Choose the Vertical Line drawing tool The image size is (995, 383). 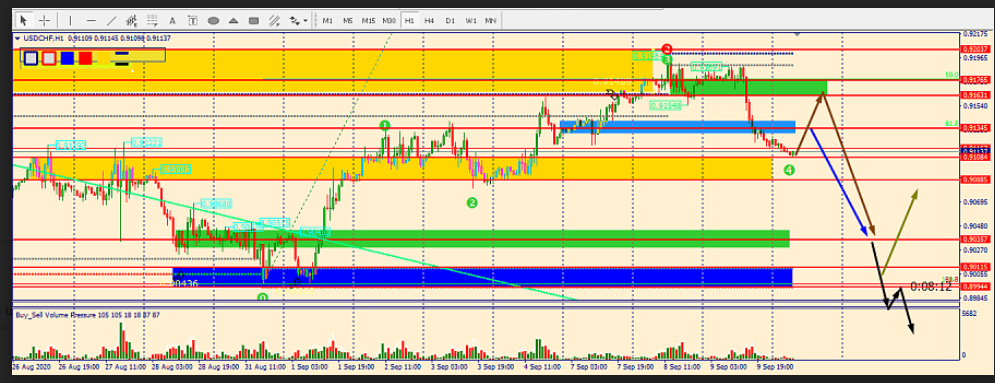point(70,20)
